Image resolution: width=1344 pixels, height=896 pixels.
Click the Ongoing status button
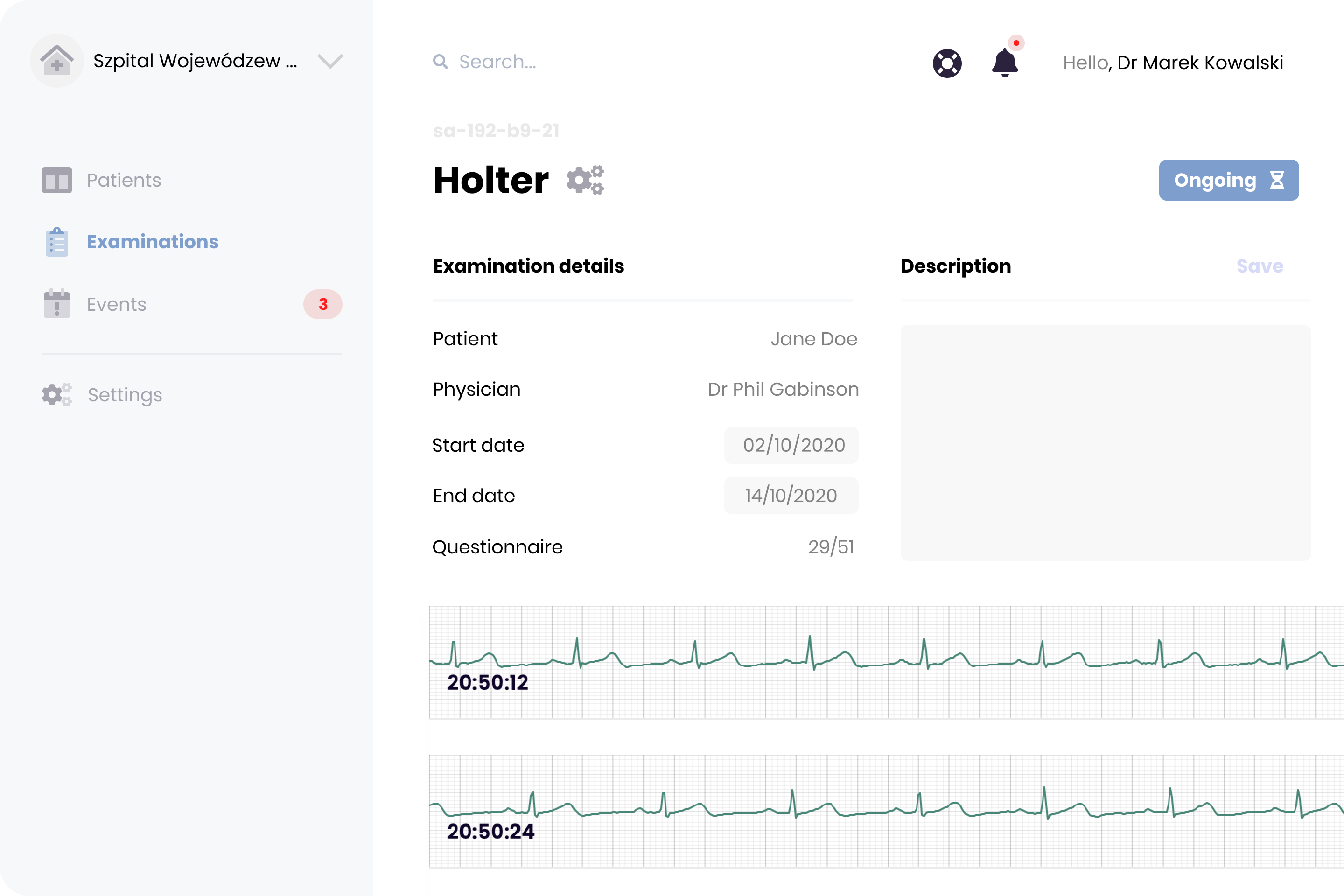point(1229,180)
